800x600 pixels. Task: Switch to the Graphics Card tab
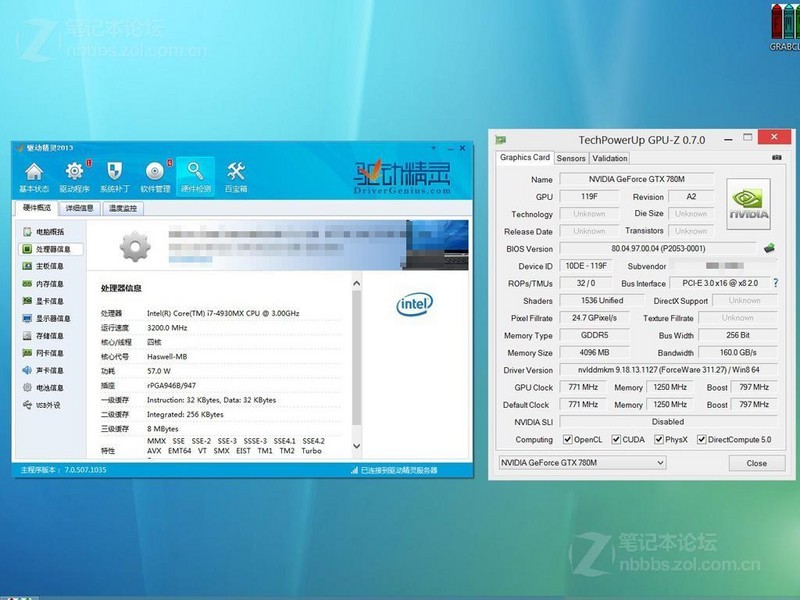[x=524, y=157]
